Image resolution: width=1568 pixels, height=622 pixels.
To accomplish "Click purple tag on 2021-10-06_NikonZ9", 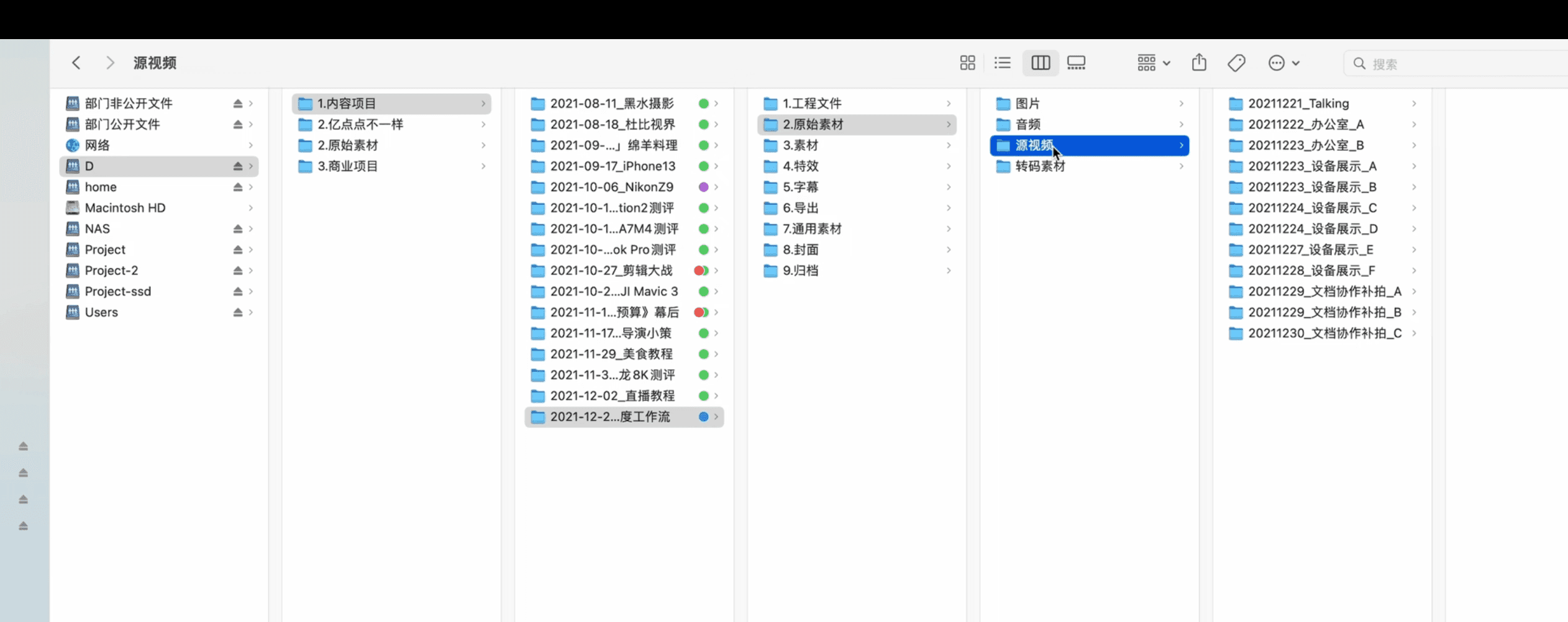I will 703,187.
